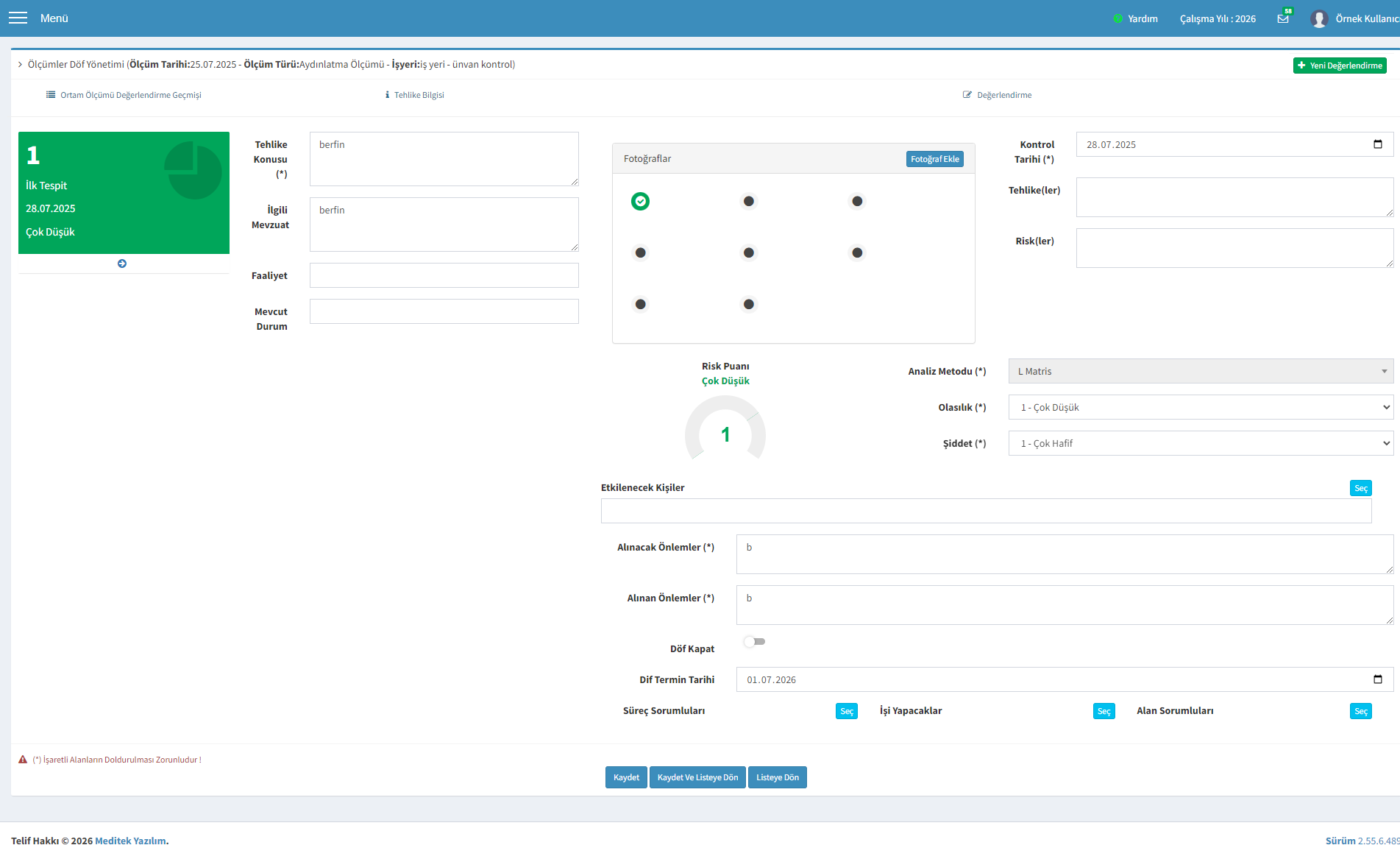Screen dimensions: 1400x859
Task: Click the Faaliyet input field
Action: pos(444,275)
